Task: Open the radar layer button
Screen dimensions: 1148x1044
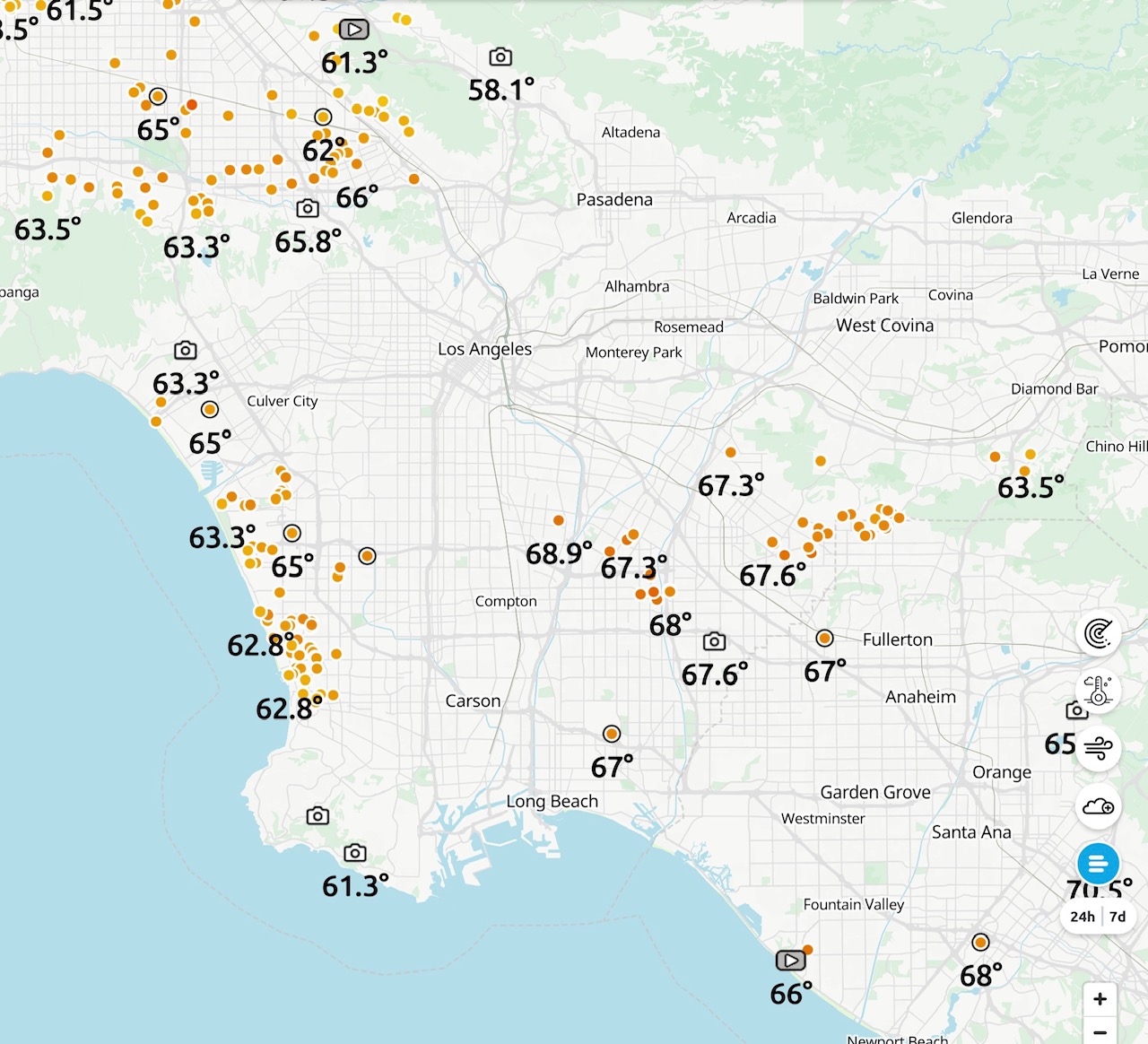Action: pyautogui.click(x=1098, y=633)
